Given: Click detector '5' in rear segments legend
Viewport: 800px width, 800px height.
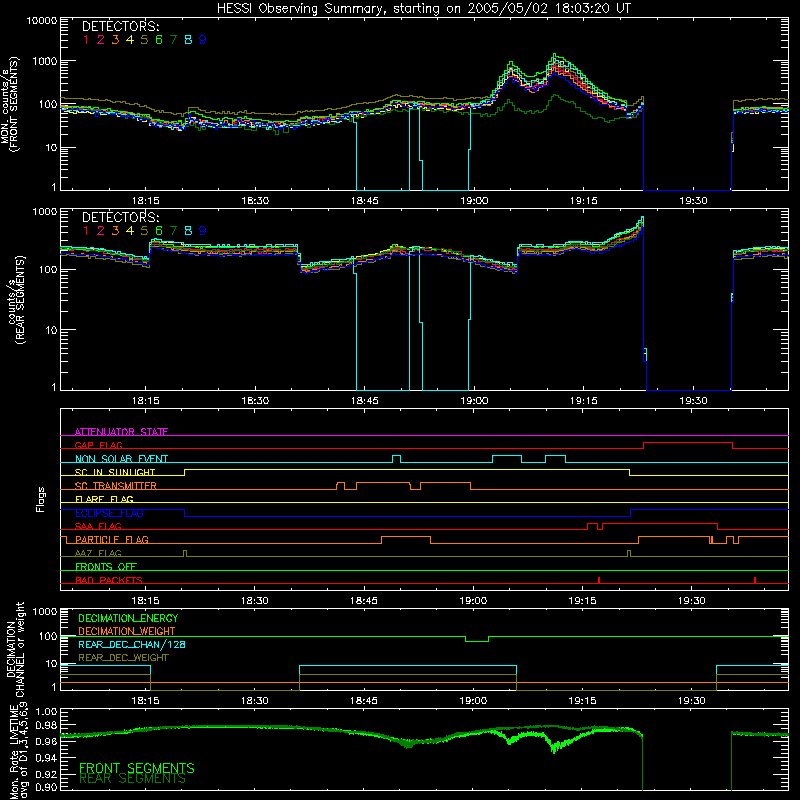Looking at the screenshot, I should (x=144, y=231).
